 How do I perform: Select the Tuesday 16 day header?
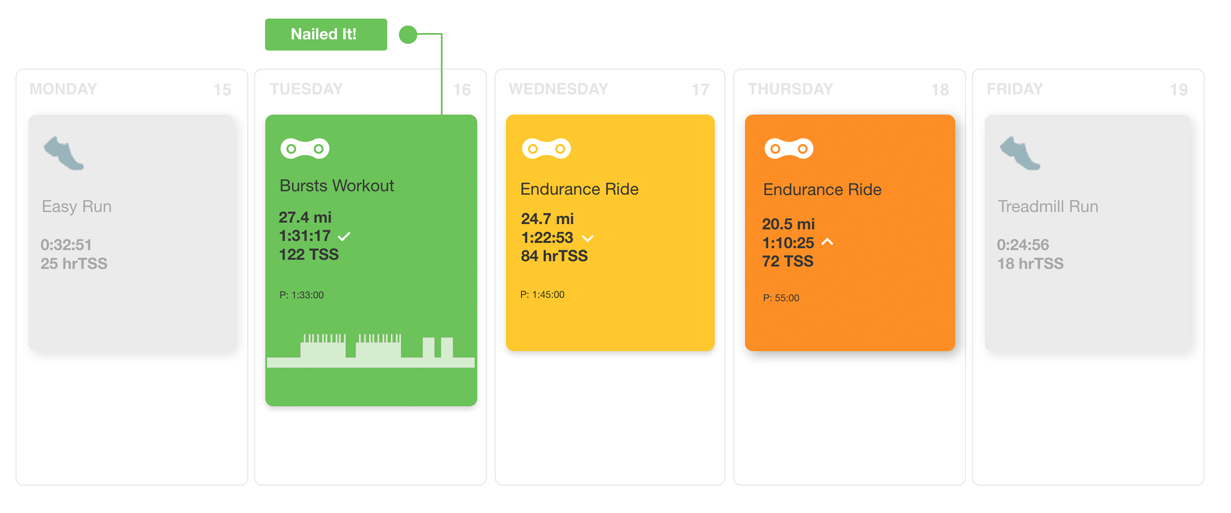pos(370,90)
